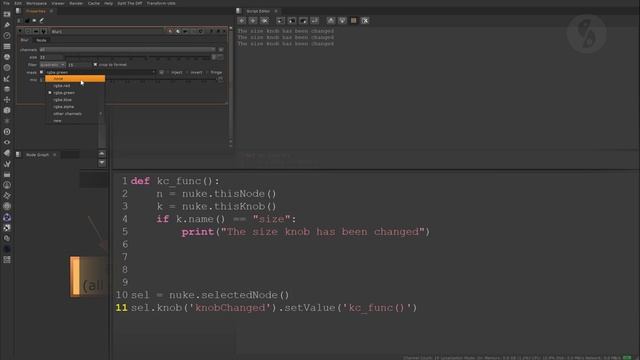This screenshot has height=360, width=640.
Task: Click next script arrow in Script Editor
Action: [x=253, y=20]
